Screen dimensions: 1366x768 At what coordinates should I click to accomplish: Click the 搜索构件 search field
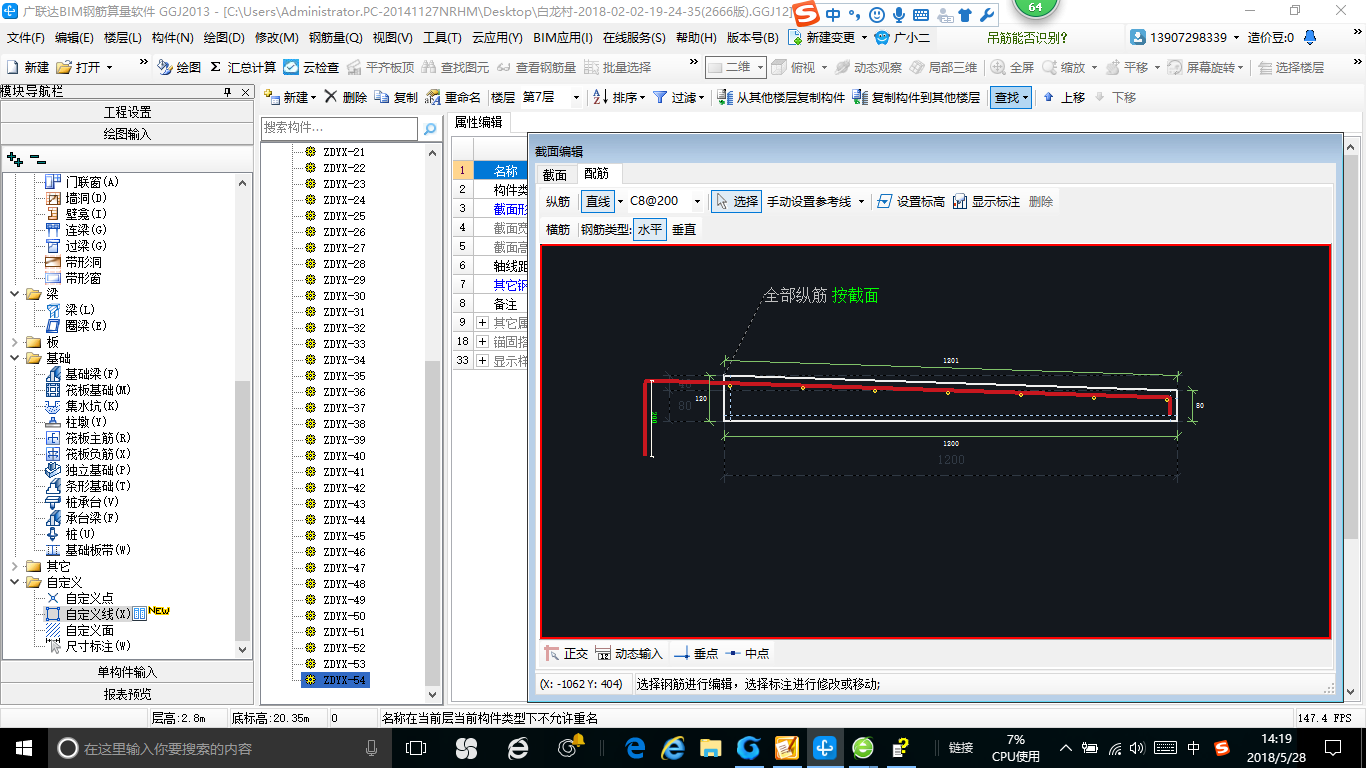pyautogui.click(x=339, y=128)
